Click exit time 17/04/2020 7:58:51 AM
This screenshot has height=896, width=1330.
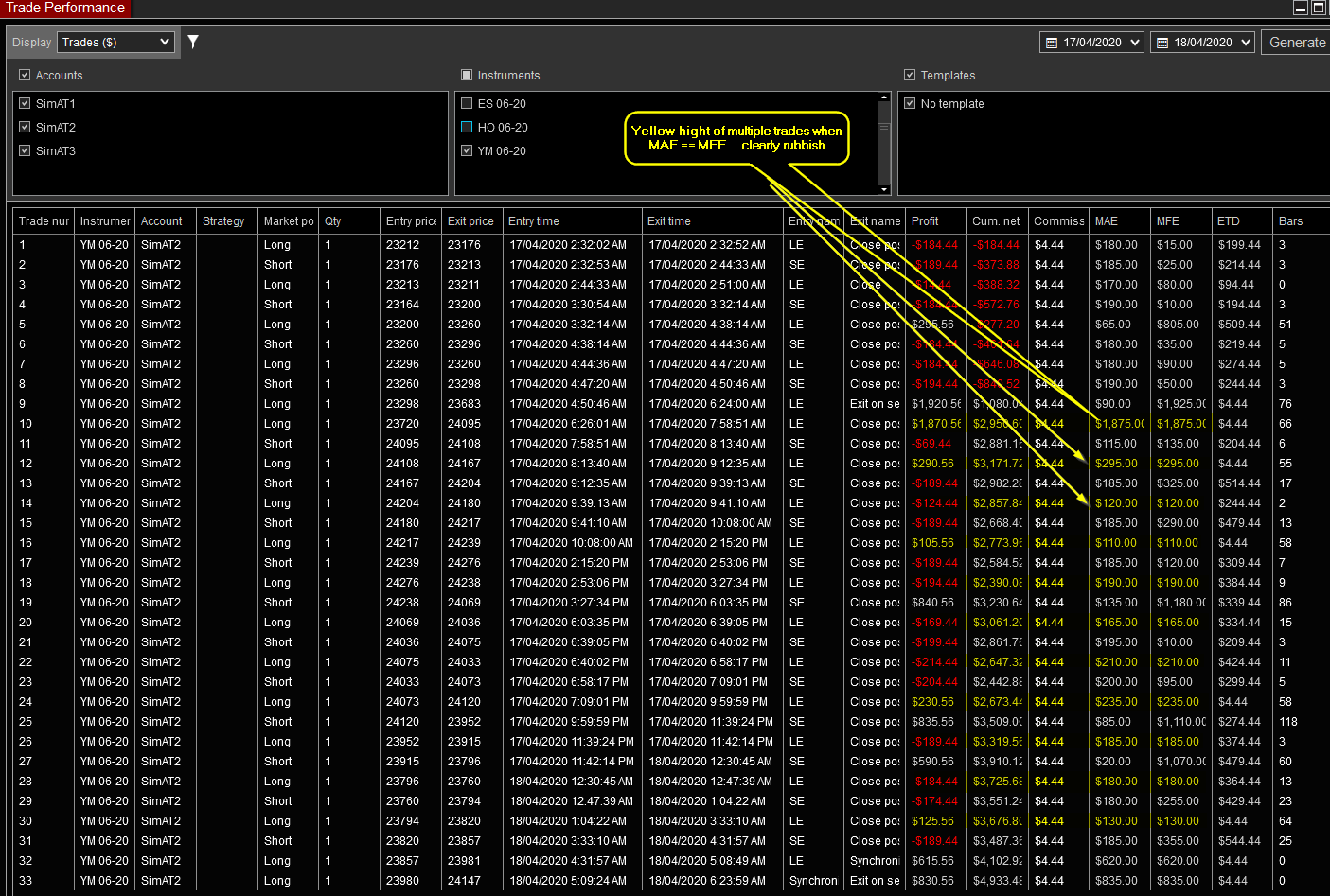point(707,424)
